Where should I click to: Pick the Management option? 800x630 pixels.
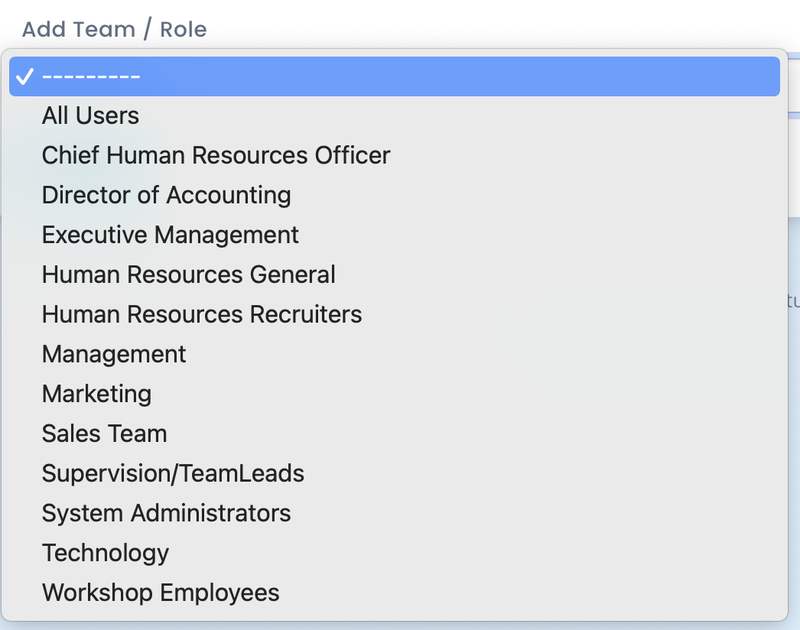pos(114,354)
